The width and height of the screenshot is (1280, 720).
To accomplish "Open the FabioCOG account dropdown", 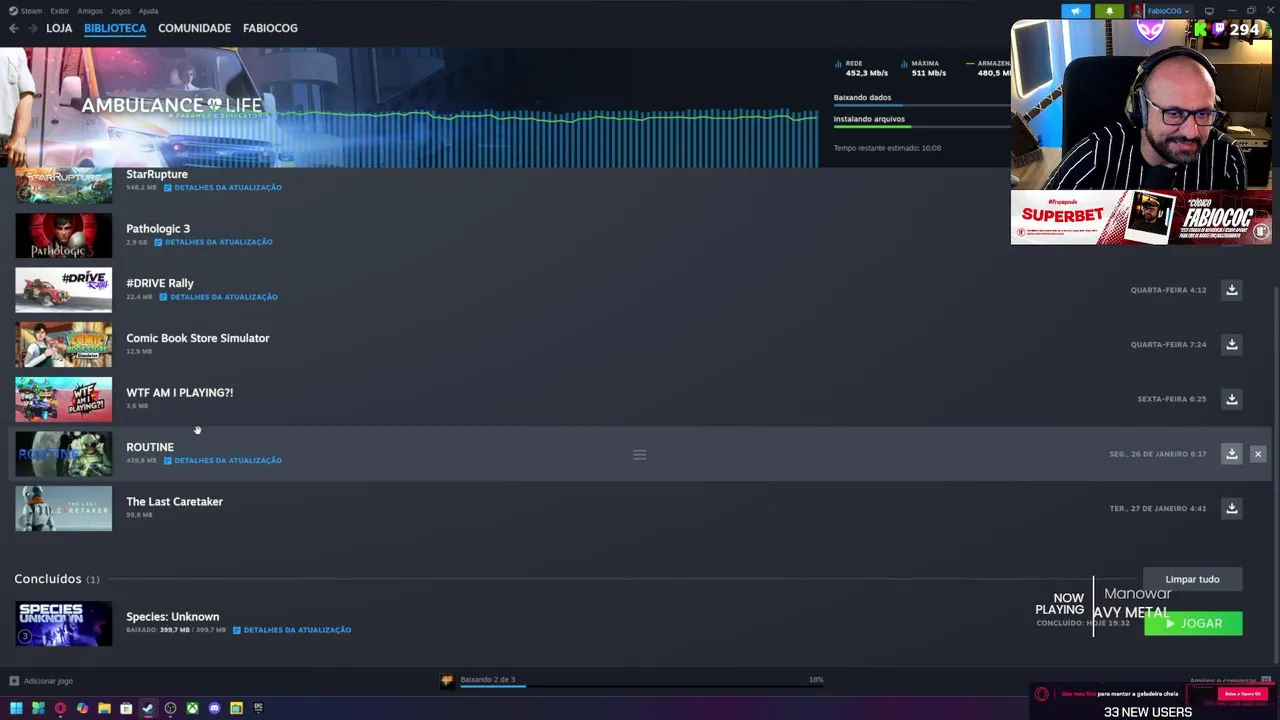I will pyautogui.click(x=1168, y=11).
